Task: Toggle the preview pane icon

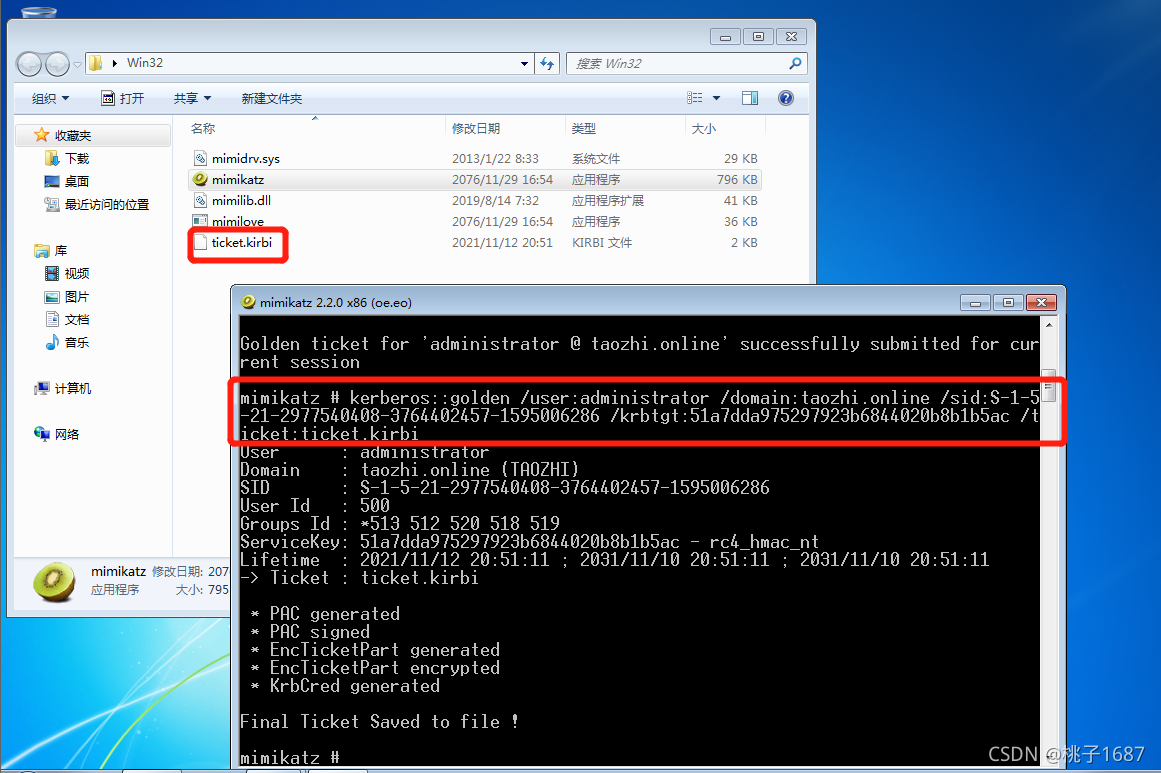Action: [750, 98]
